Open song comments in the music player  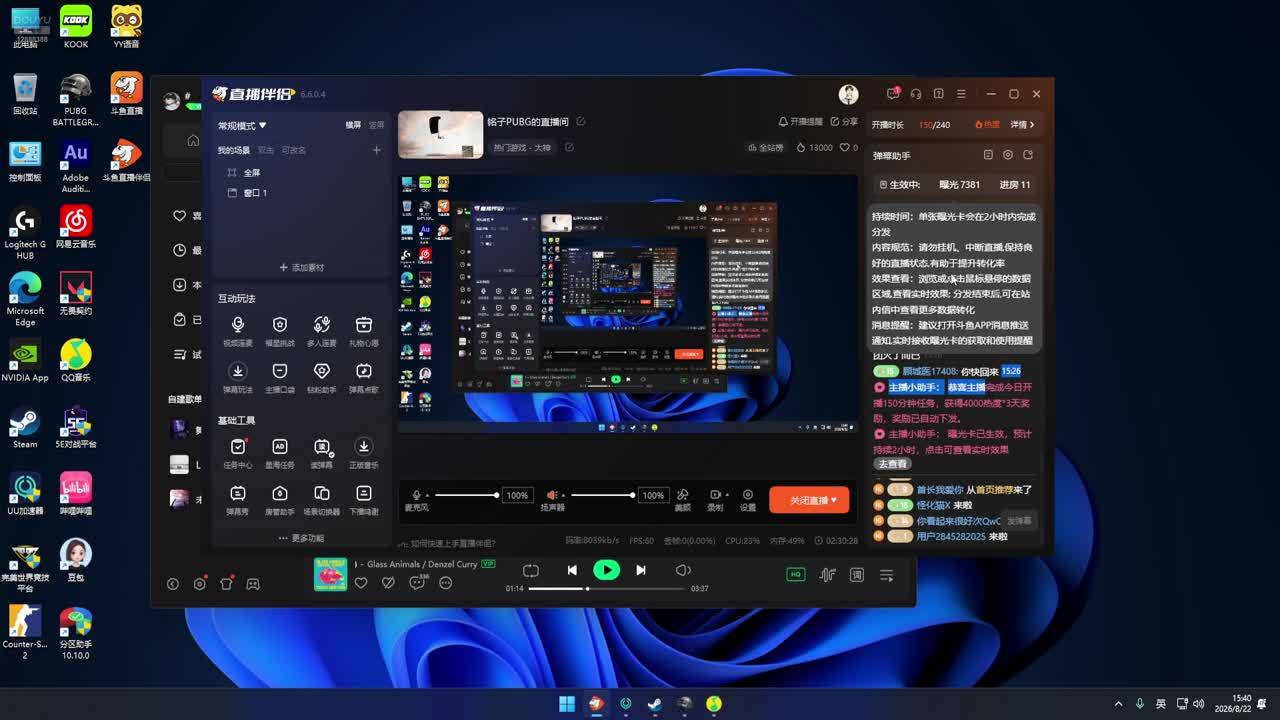pos(417,583)
